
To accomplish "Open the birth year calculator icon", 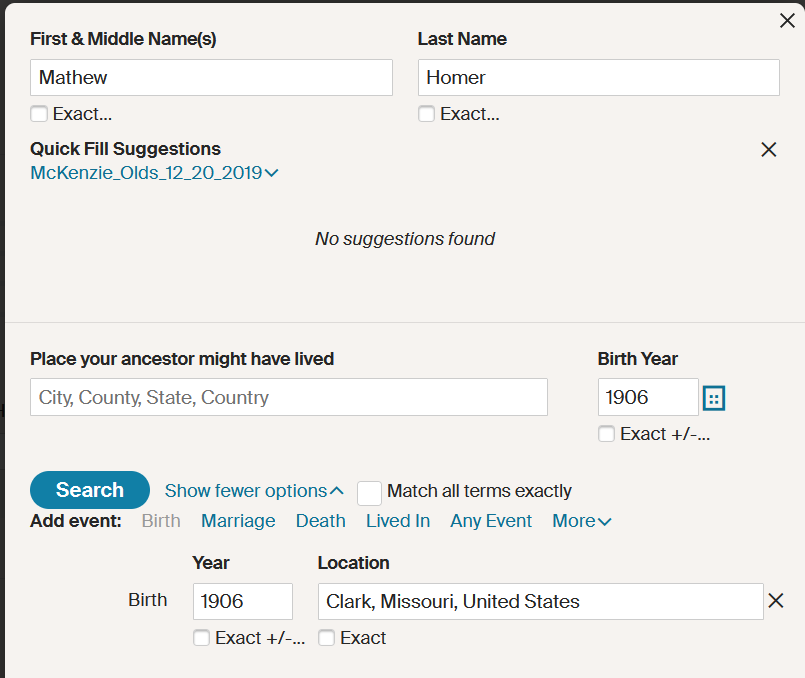I will [713, 398].
